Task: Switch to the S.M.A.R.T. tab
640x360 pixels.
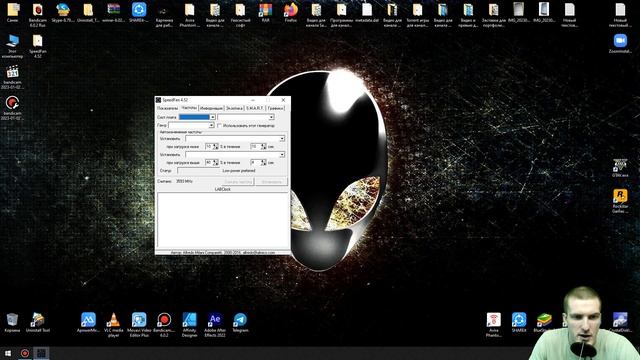Action: coord(255,108)
